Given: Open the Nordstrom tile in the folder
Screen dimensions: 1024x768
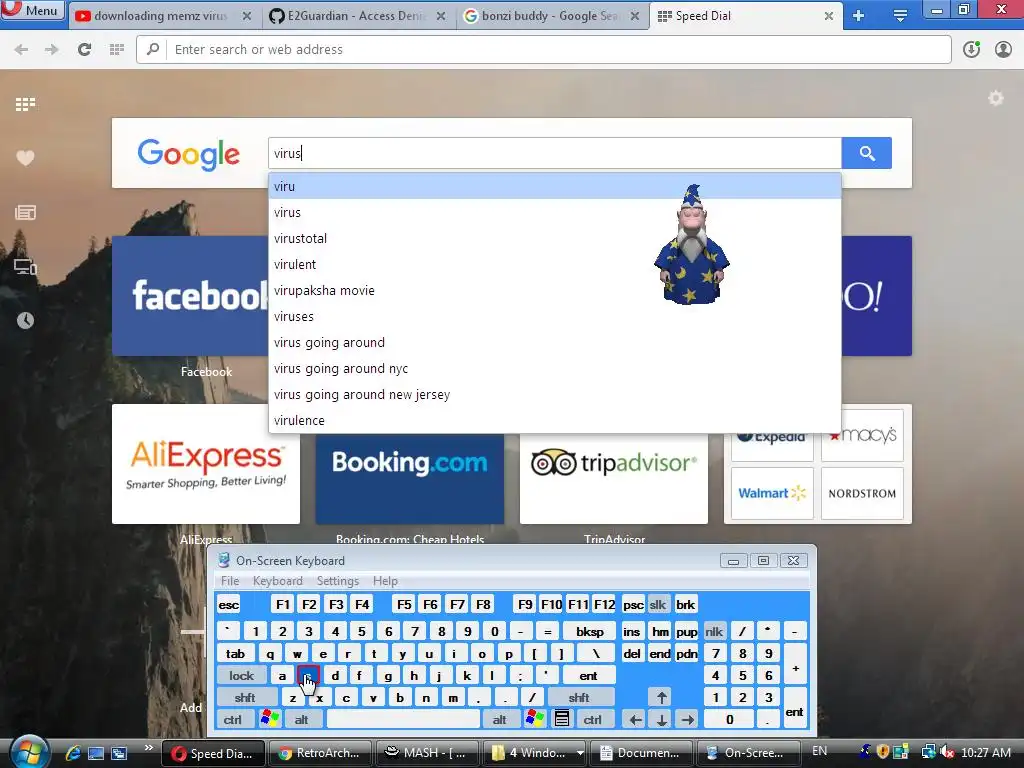Looking at the screenshot, I should (x=862, y=493).
